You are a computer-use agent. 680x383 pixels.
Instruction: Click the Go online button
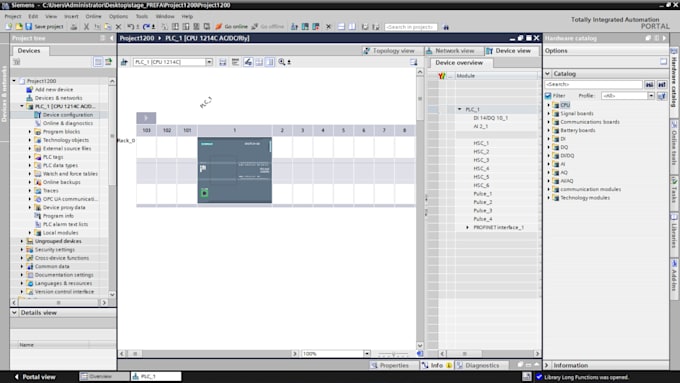click(232, 27)
